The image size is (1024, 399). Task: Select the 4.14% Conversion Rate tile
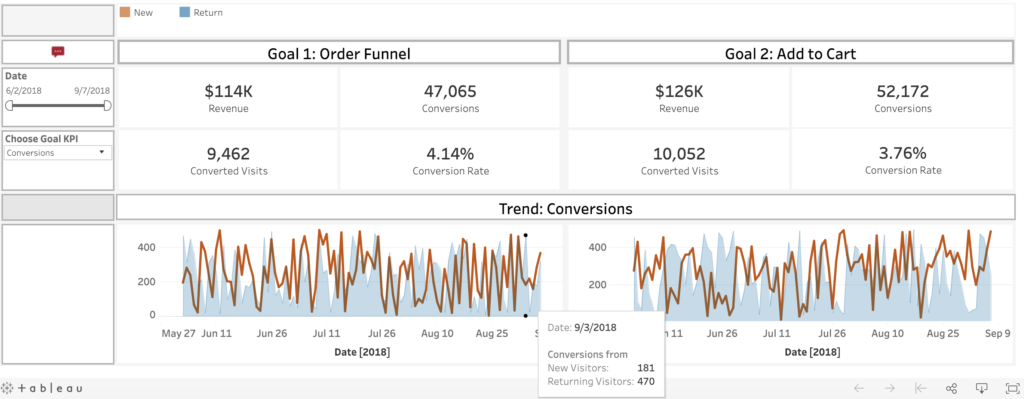(450, 160)
